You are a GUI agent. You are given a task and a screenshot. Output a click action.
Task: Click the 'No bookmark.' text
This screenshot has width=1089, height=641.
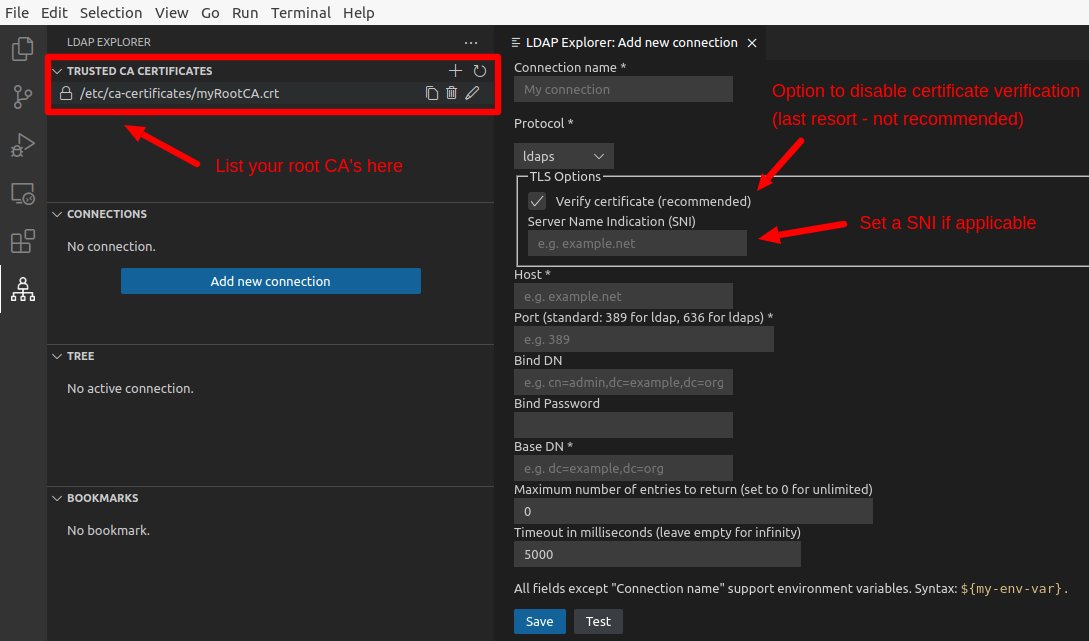coord(108,531)
